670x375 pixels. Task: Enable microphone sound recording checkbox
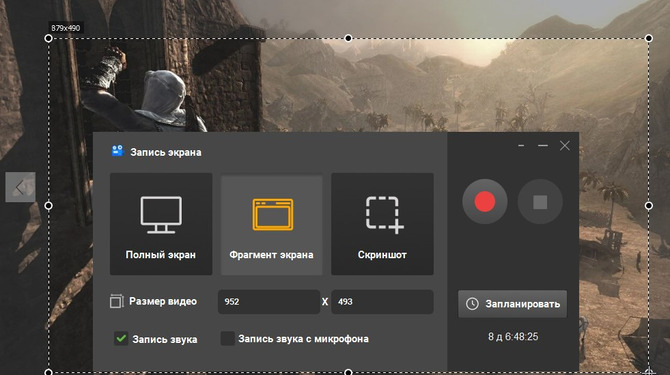pyautogui.click(x=227, y=338)
